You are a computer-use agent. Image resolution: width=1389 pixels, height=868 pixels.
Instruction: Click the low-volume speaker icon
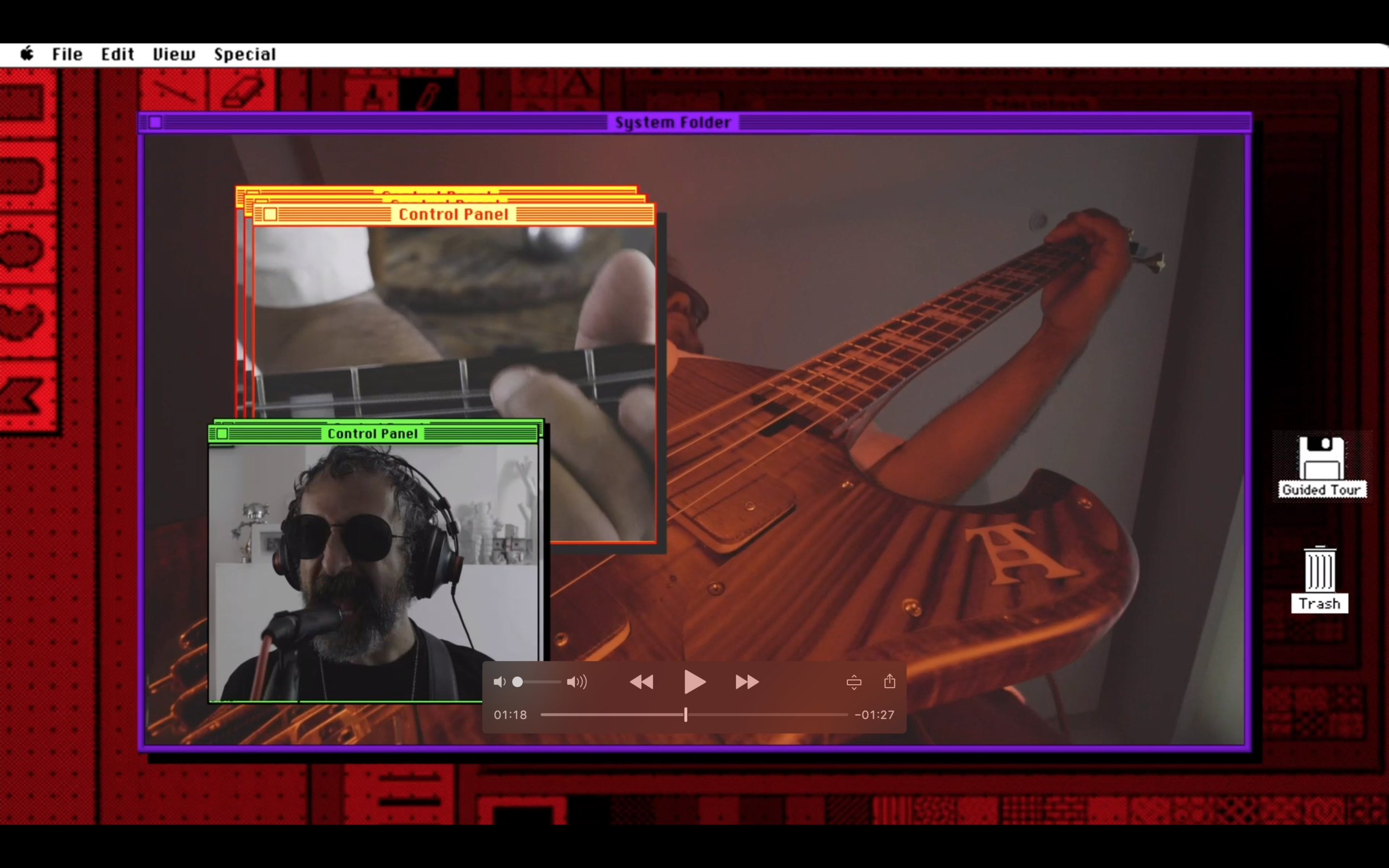point(499,682)
